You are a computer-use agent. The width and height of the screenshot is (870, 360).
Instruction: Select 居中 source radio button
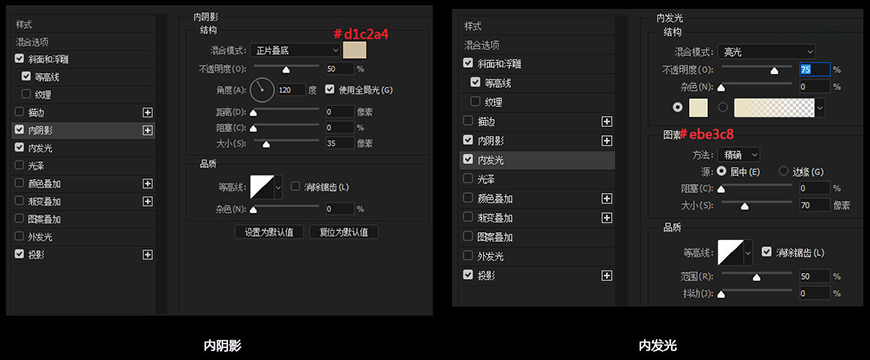tap(722, 171)
